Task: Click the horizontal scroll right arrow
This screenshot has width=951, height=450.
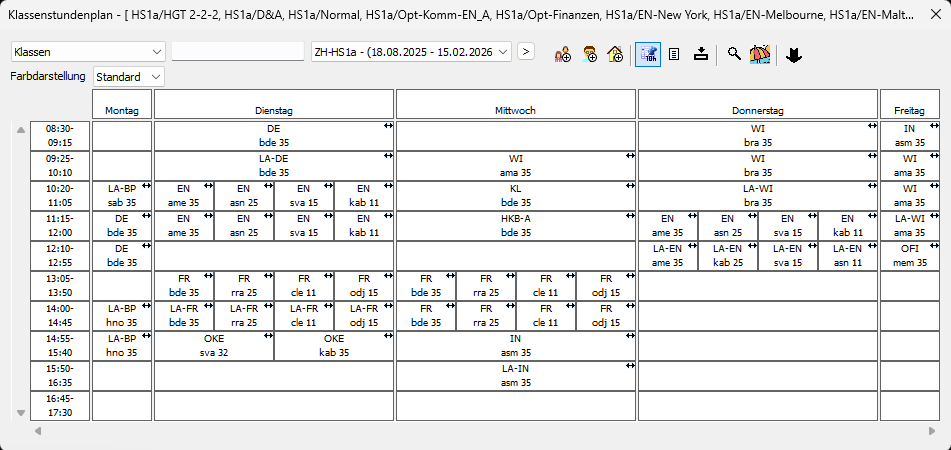Action: pyautogui.click(x=932, y=431)
